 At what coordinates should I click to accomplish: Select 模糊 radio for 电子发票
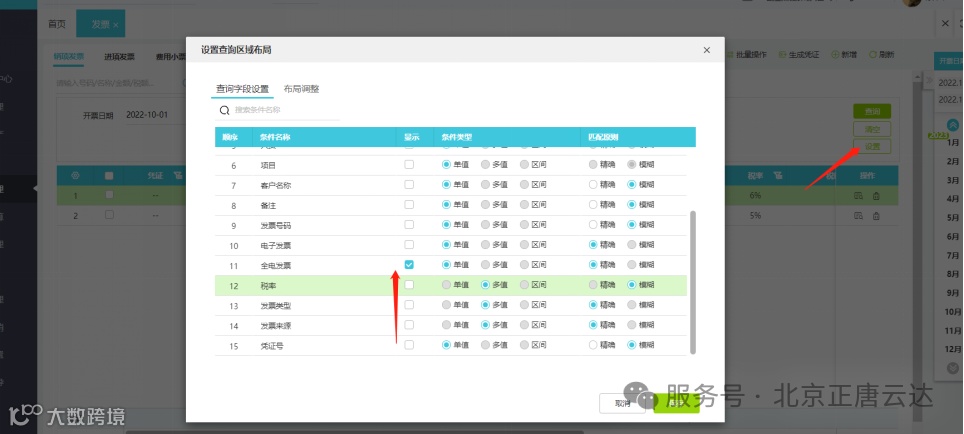(x=631, y=245)
